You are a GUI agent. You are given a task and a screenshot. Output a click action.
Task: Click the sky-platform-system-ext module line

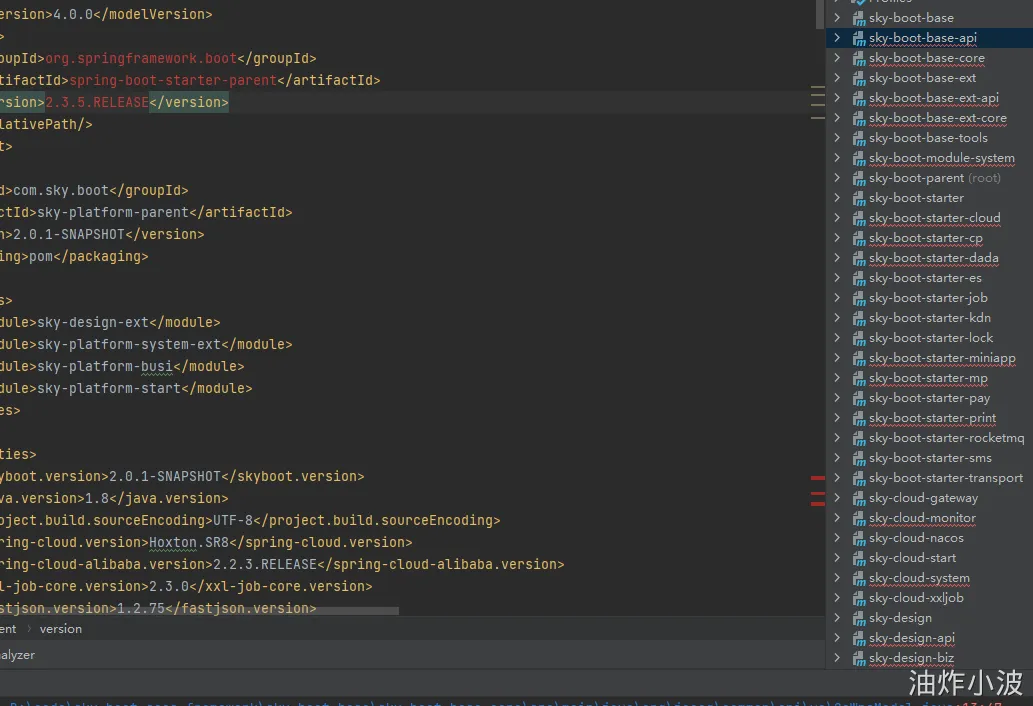pyautogui.click(x=146, y=344)
